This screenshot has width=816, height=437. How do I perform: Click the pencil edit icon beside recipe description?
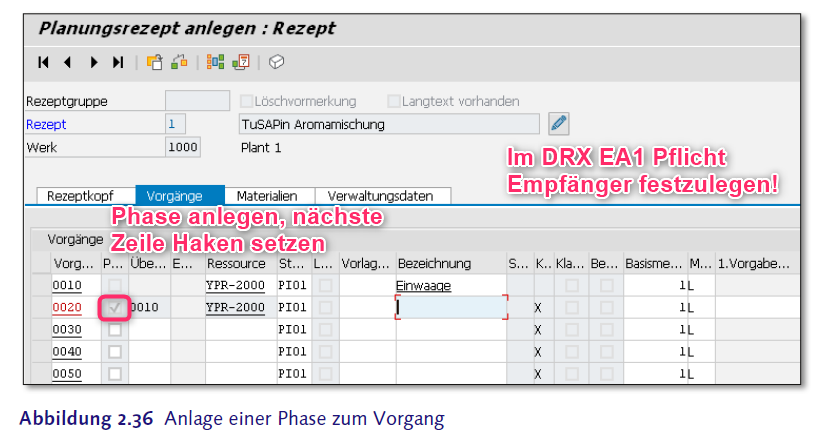point(559,124)
